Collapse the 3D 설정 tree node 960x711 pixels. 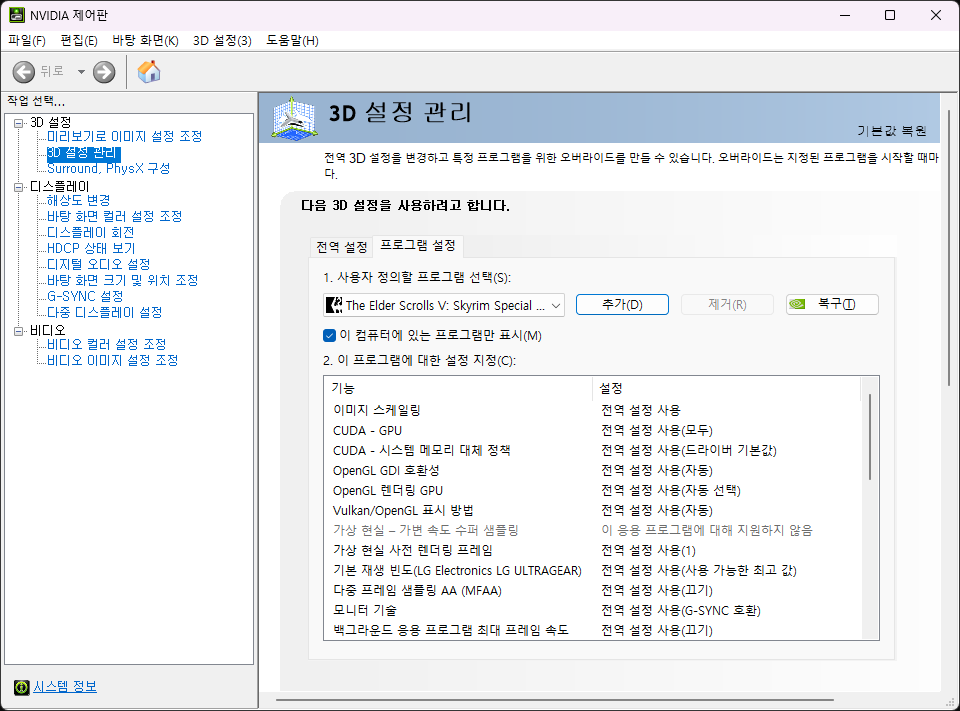(18, 123)
